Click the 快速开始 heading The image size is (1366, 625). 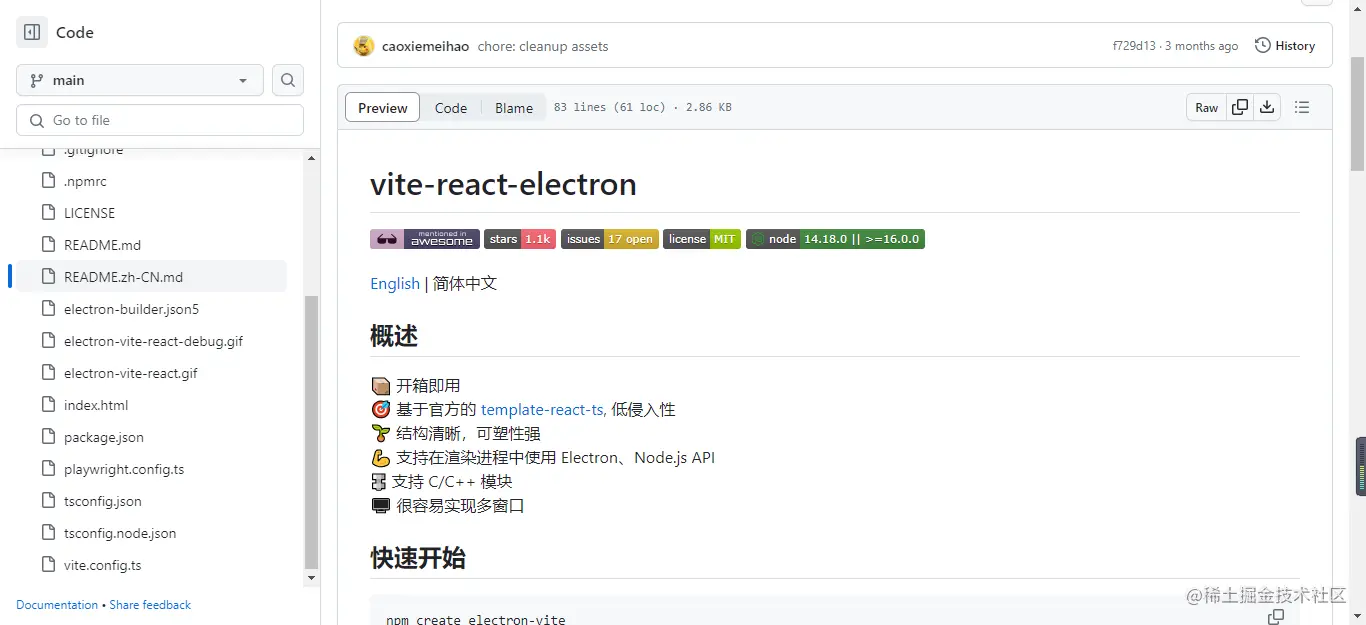(x=418, y=558)
